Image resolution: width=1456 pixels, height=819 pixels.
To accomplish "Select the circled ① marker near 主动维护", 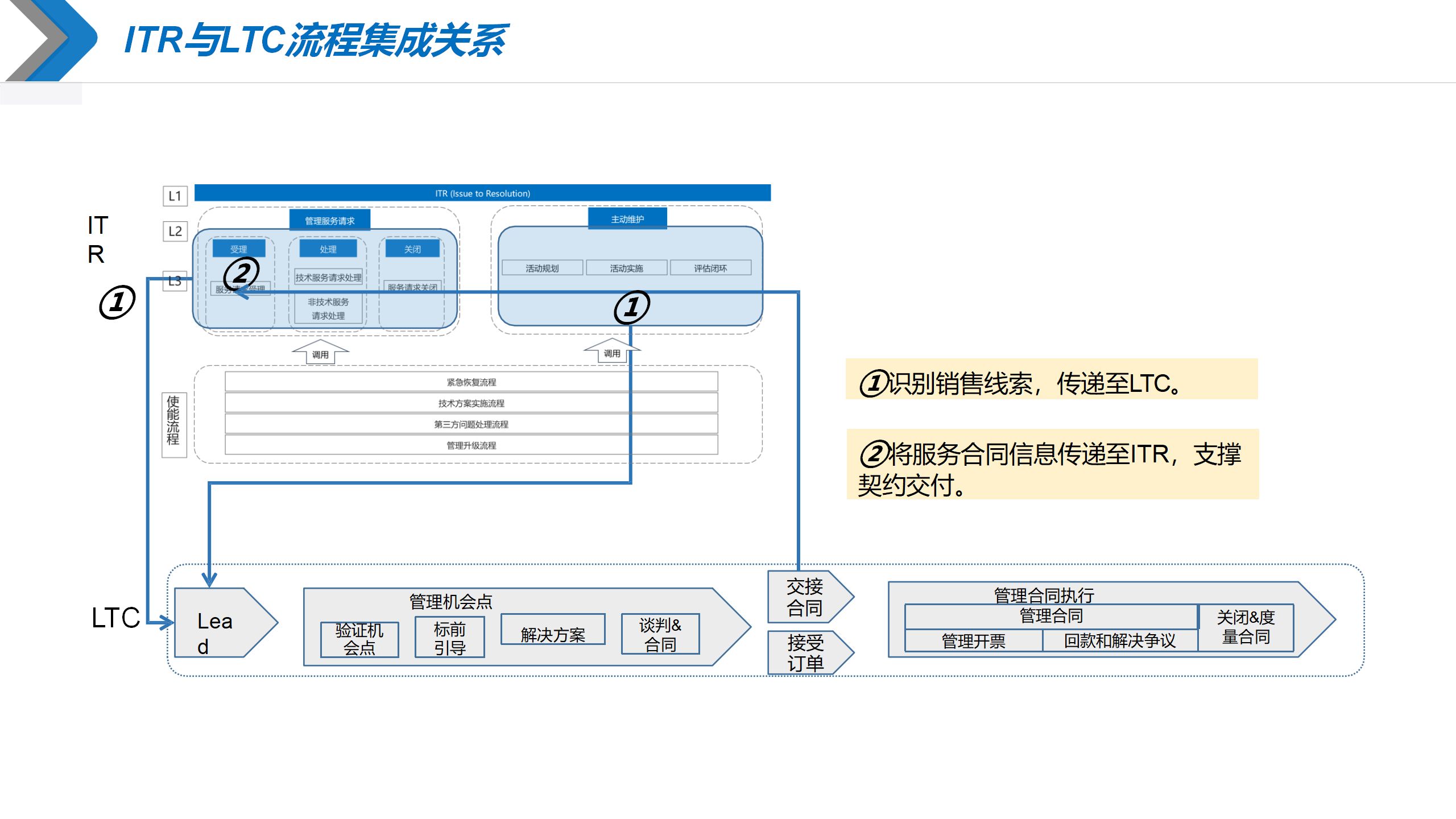I will (x=631, y=307).
